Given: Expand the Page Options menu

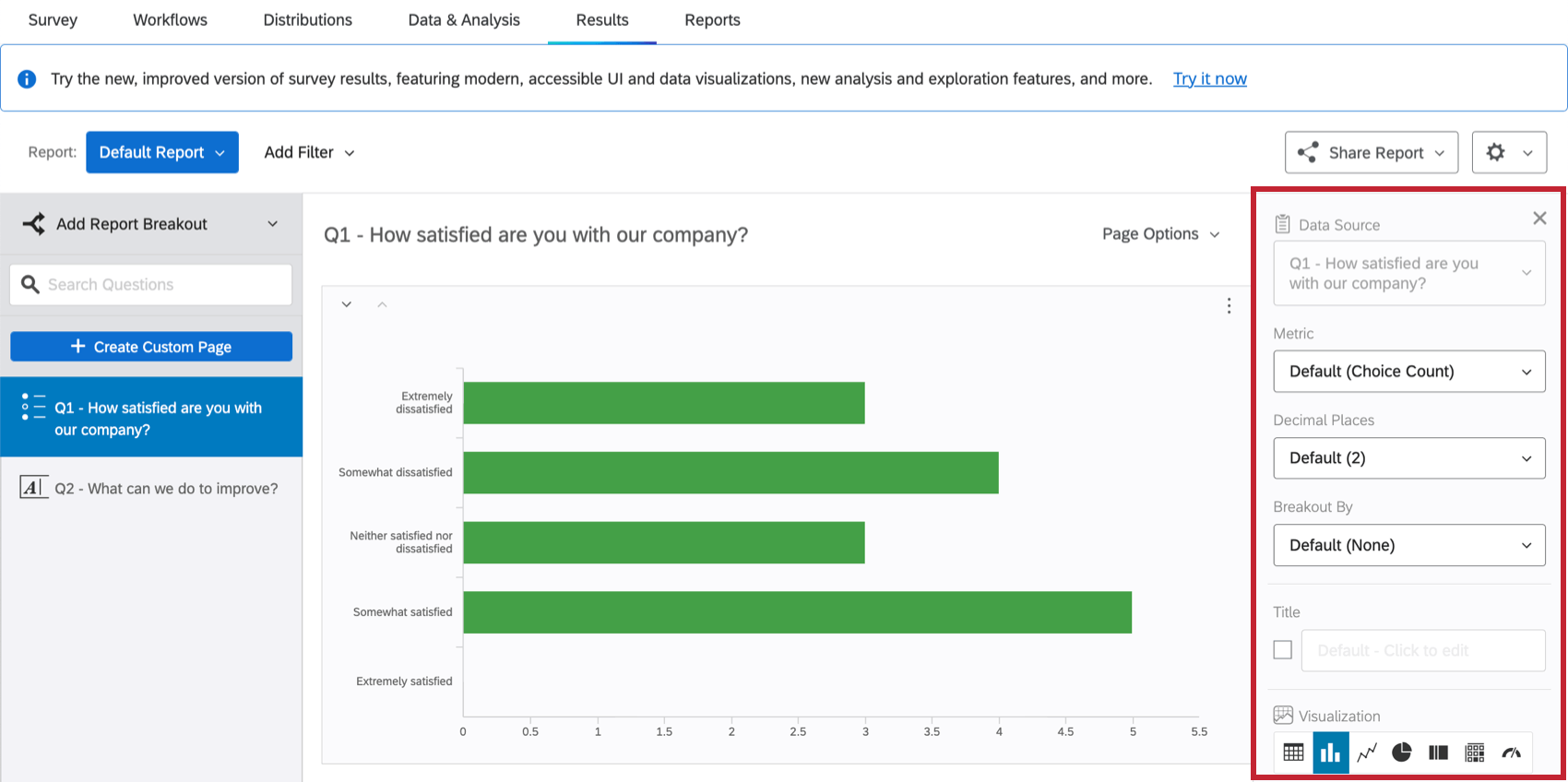Looking at the screenshot, I should tap(1160, 234).
